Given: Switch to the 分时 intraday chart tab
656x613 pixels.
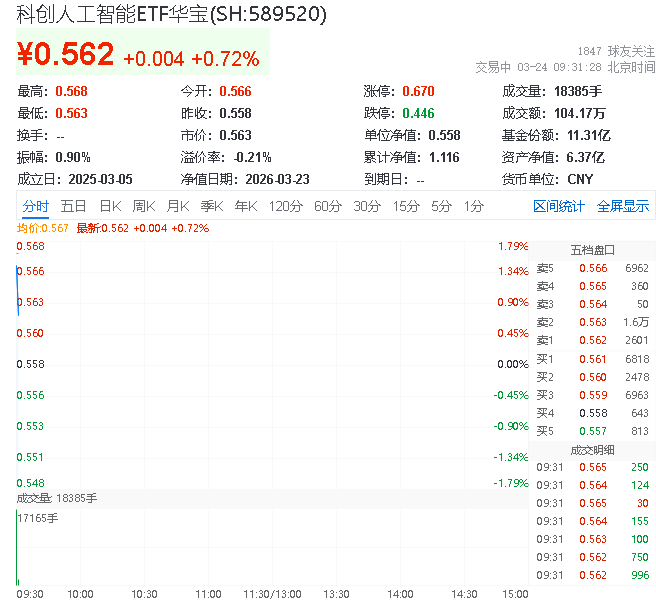Looking at the screenshot, I should click(35, 207).
